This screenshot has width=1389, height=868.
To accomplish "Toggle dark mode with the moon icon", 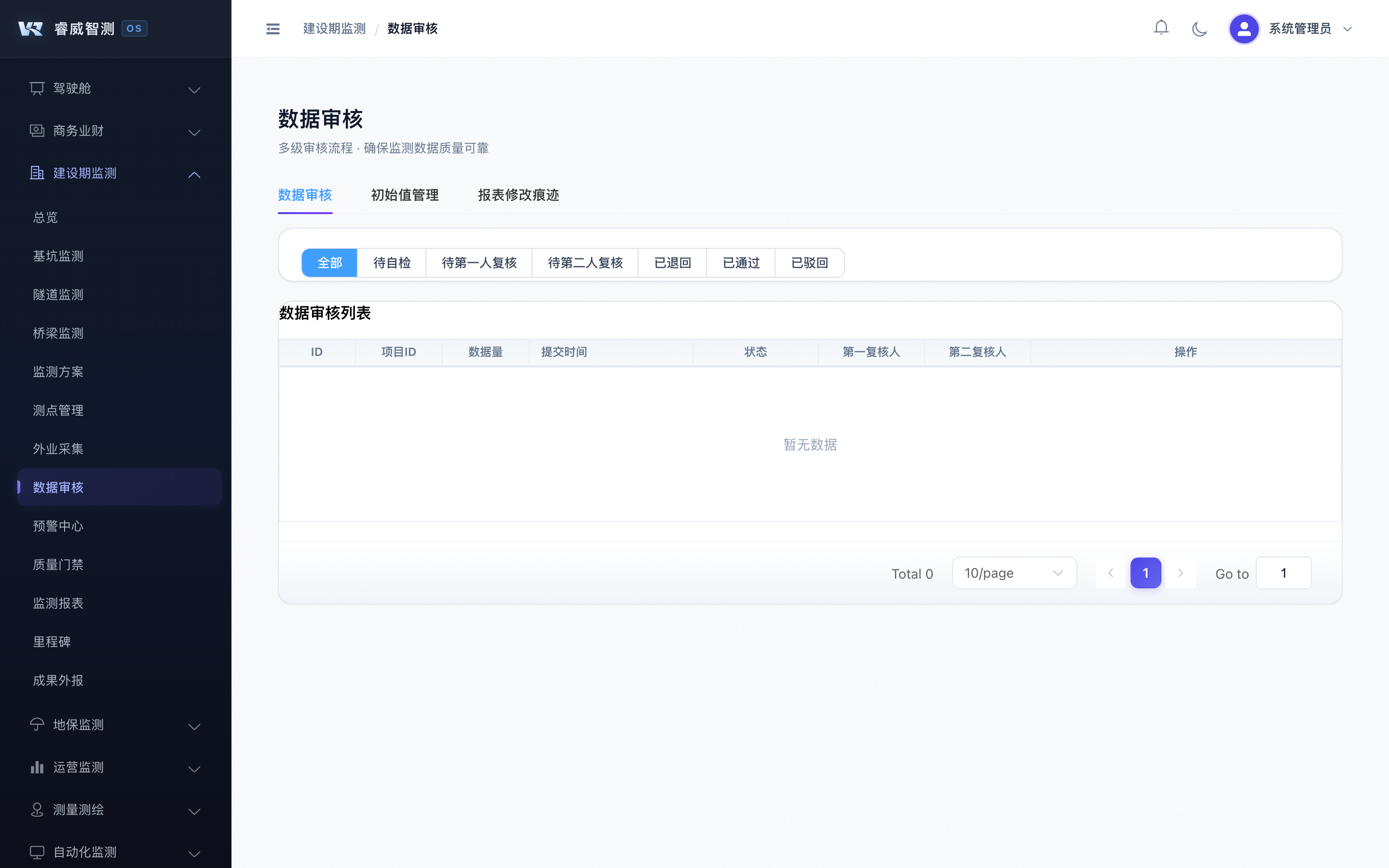I will click(x=1199, y=28).
